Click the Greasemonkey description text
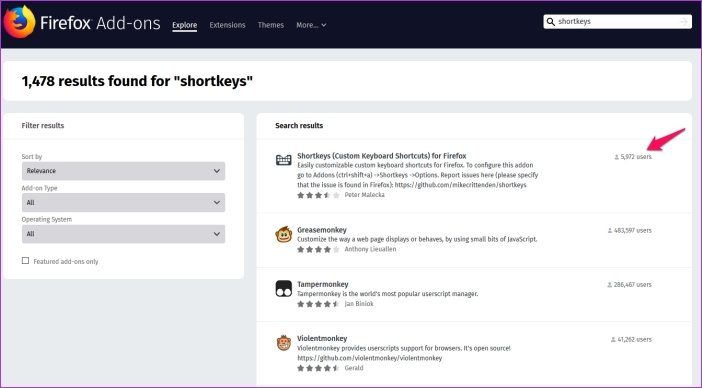 pos(417,239)
